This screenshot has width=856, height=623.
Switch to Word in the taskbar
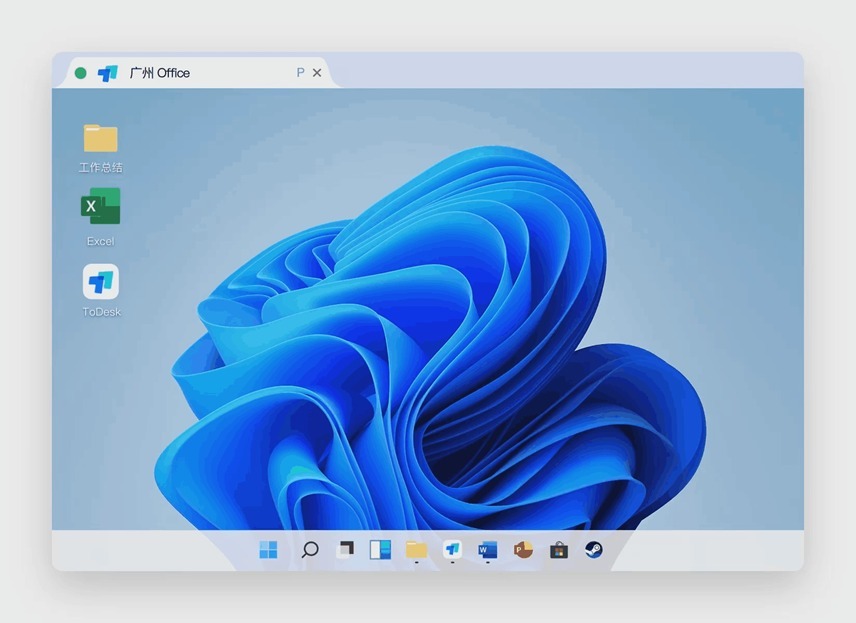[x=487, y=550]
